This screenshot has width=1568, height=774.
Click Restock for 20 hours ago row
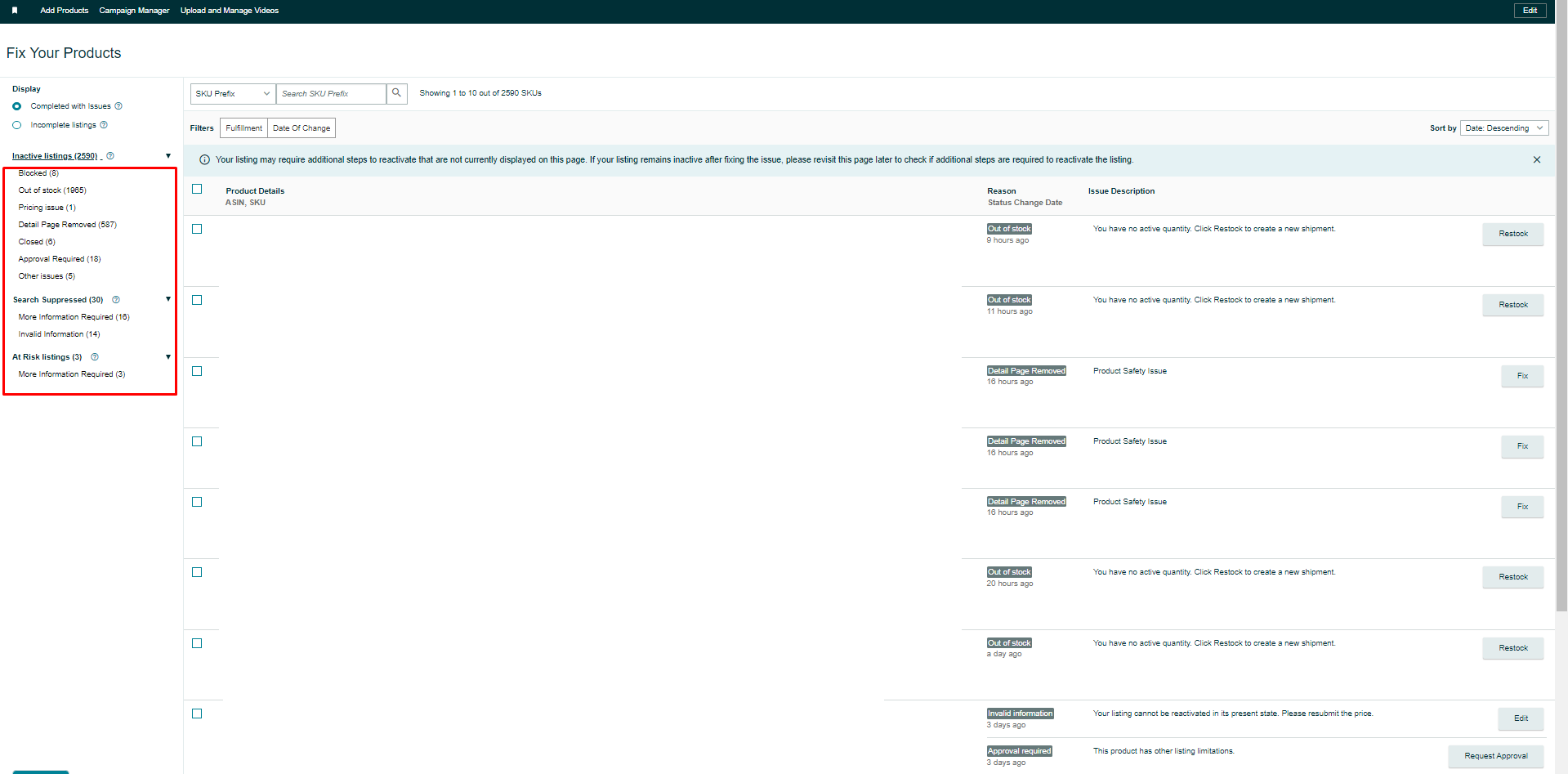(x=1513, y=577)
